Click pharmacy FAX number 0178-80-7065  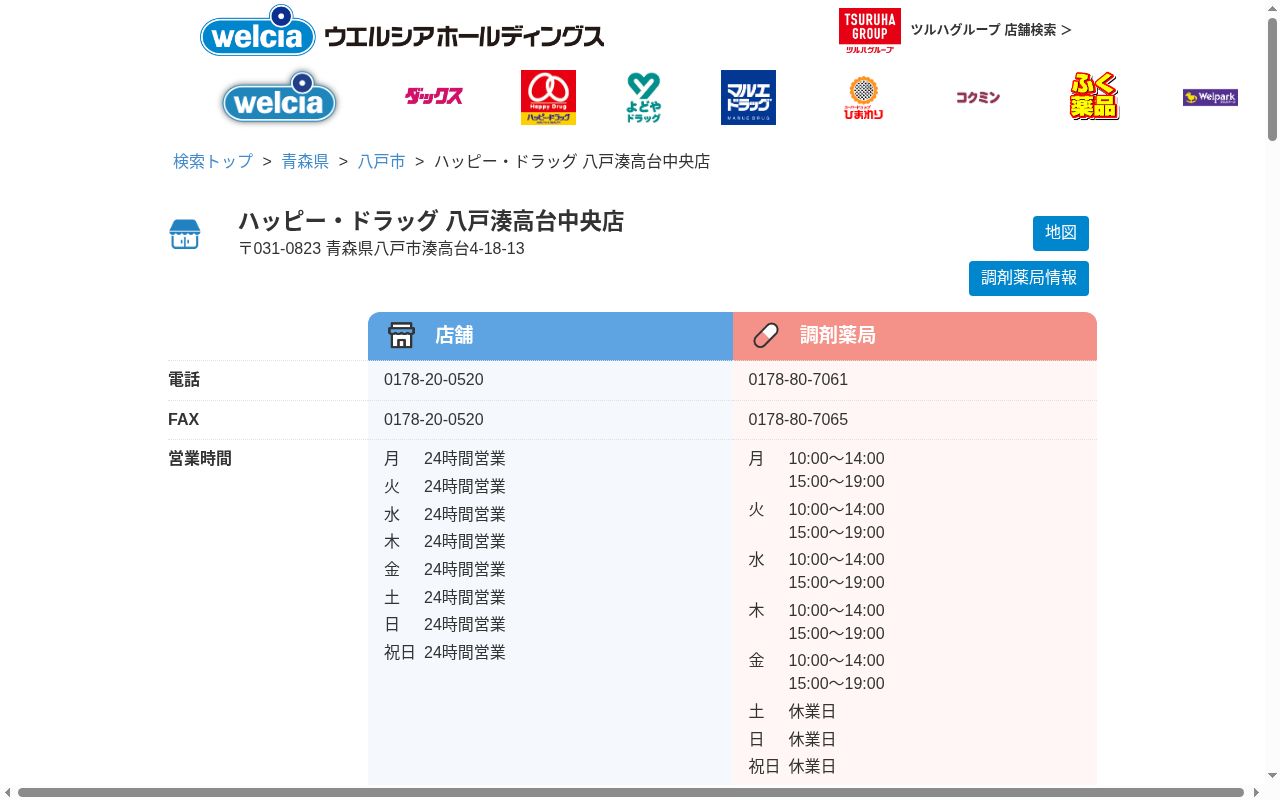pyautogui.click(x=798, y=420)
